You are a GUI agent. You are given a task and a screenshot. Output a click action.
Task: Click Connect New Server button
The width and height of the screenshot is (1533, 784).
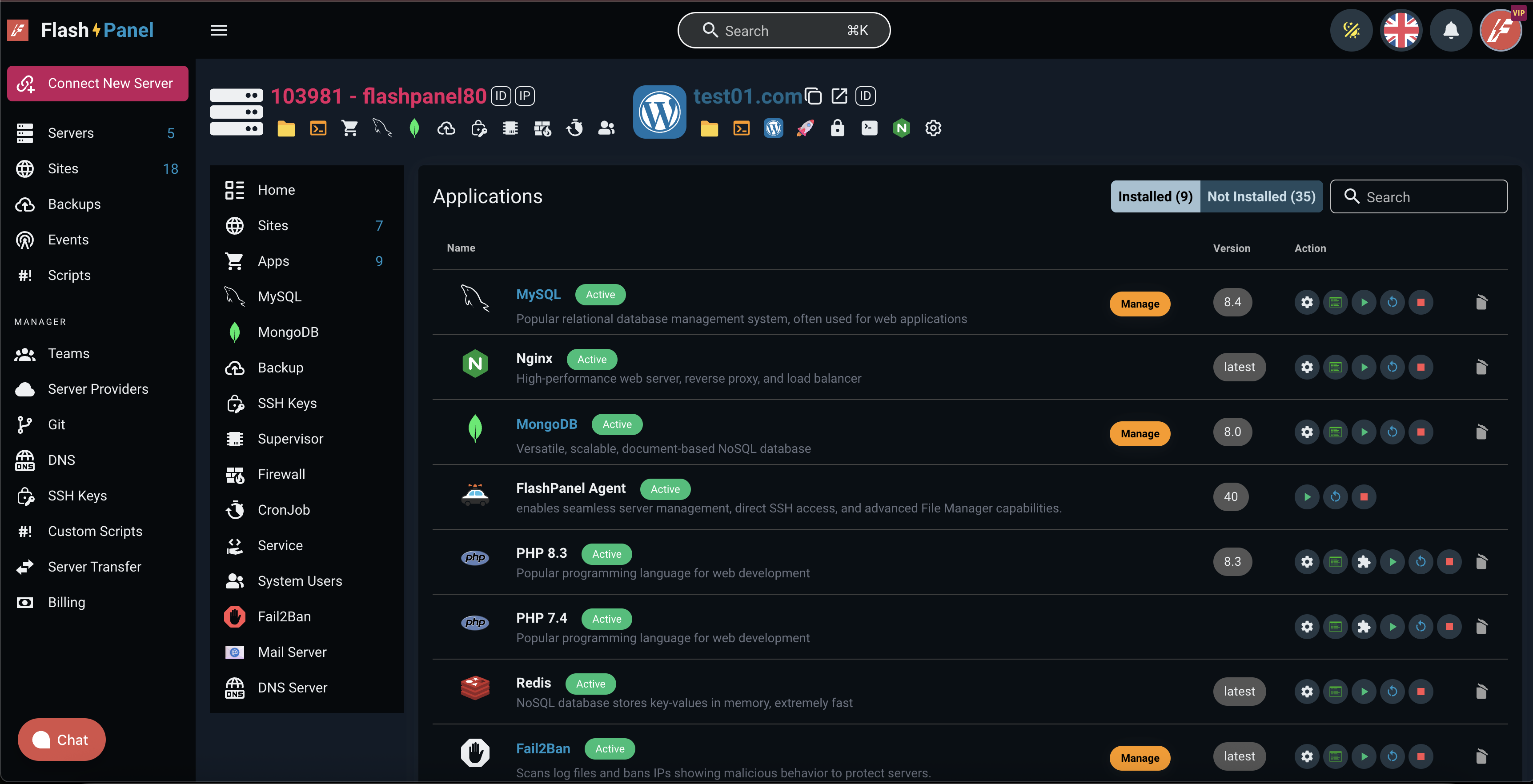coord(98,84)
